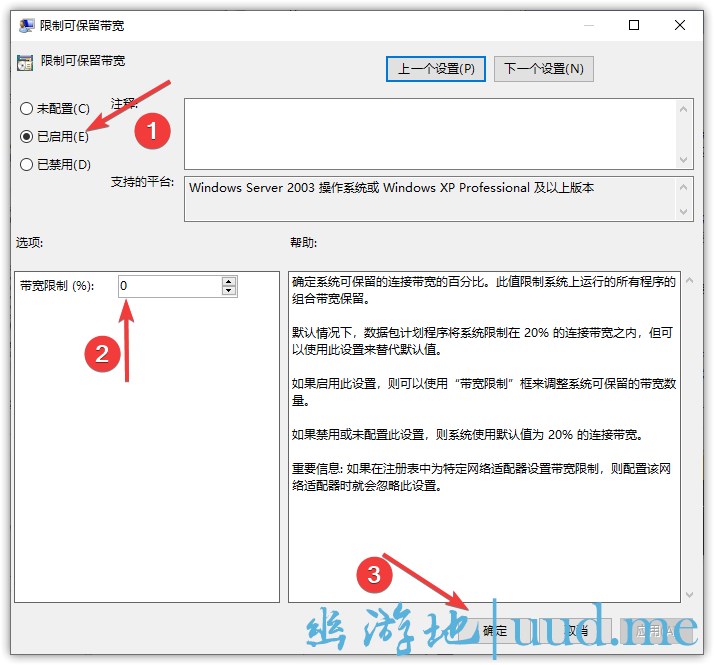
Task: Click the 应用(A) button
Action: (x=656, y=631)
